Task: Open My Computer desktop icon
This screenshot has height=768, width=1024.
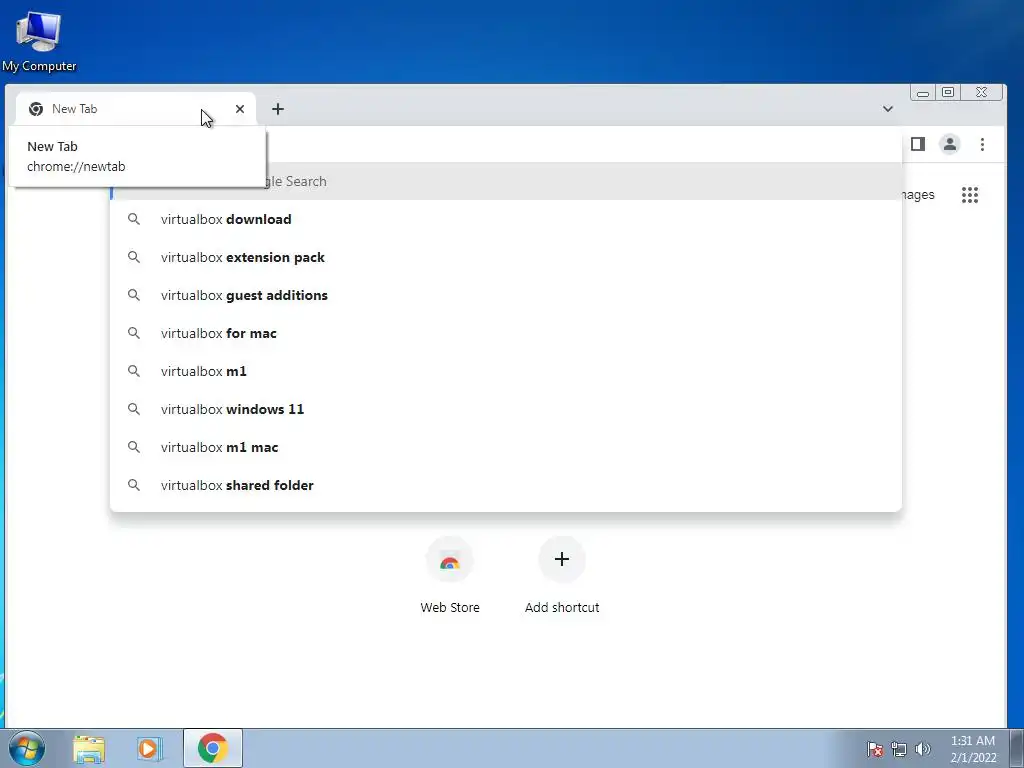Action: tap(39, 40)
